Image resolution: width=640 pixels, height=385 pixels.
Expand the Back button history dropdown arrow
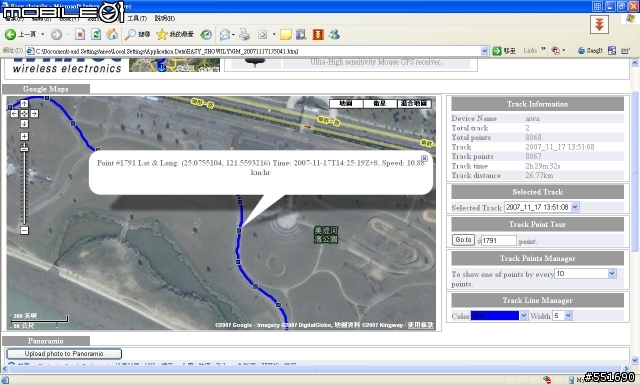[x=42, y=35]
